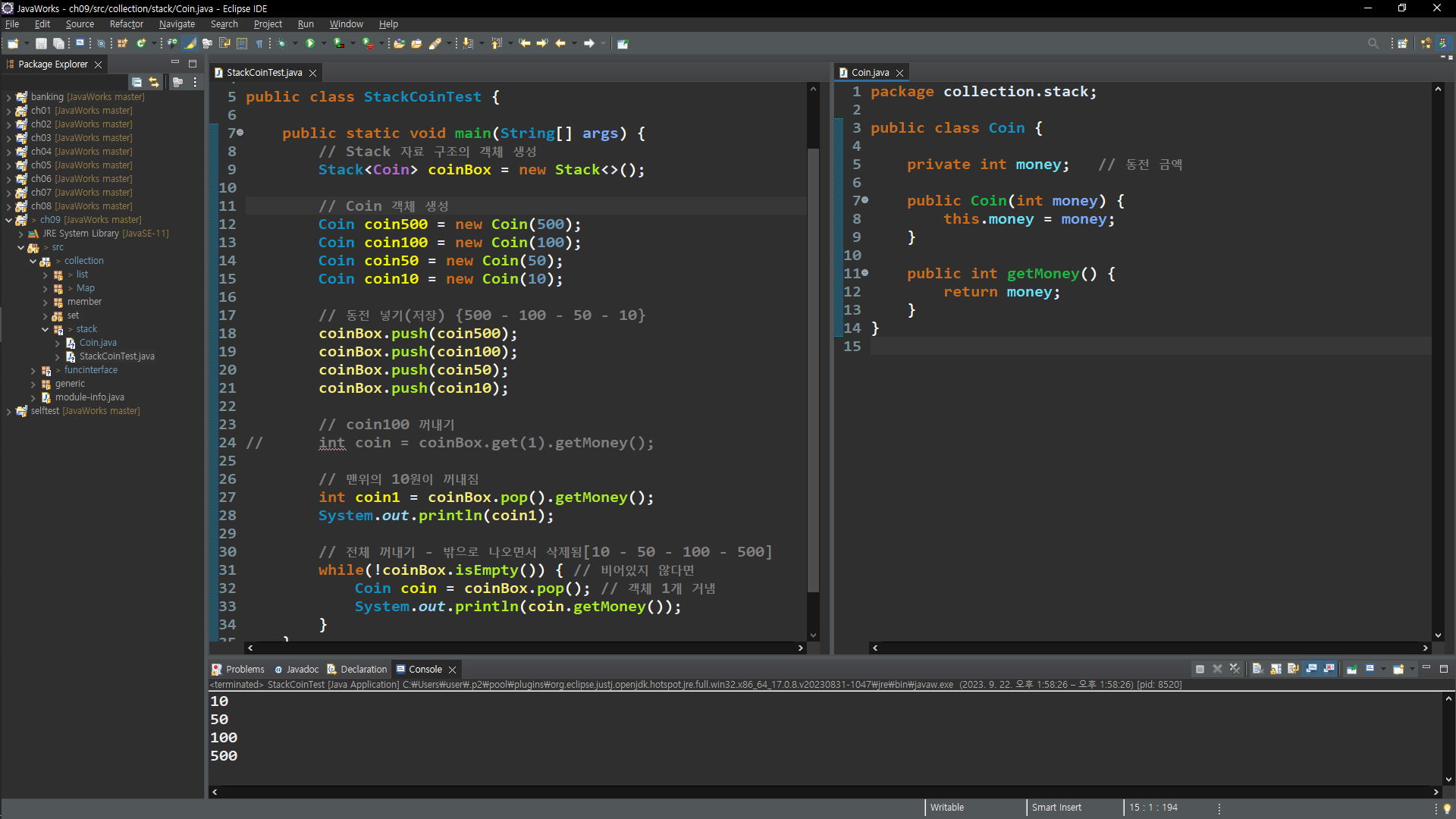Image resolution: width=1456 pixels, height=819 pixels.
Task: Click the Clear Console icon
Action: [1257, 669]
